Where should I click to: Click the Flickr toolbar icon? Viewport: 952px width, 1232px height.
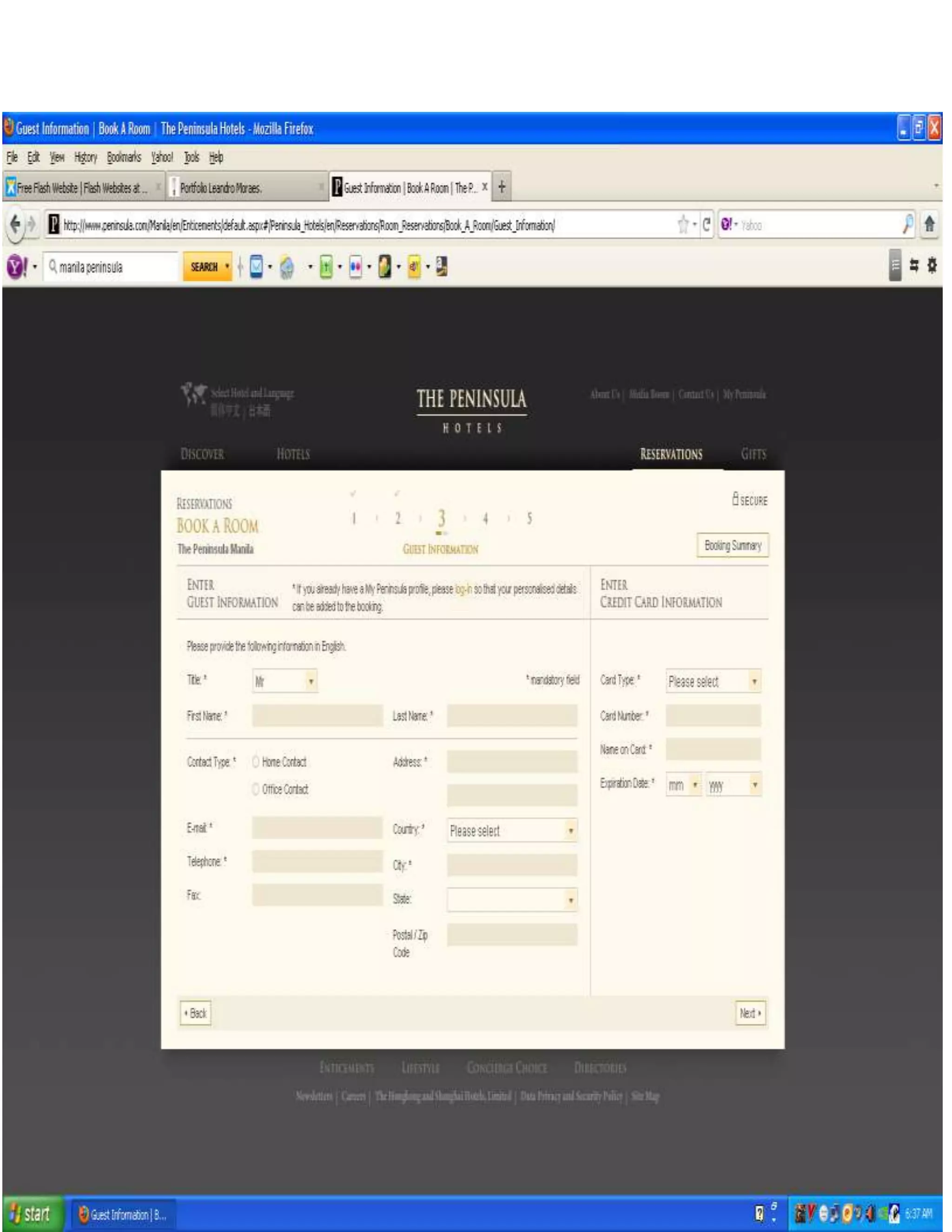pos(355,267)
